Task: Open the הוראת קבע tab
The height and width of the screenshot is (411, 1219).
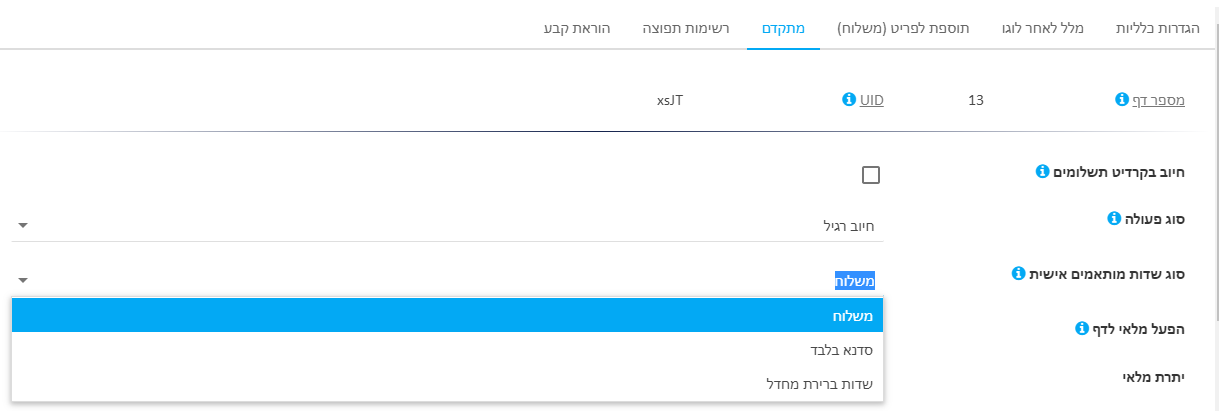Action: 577,27
